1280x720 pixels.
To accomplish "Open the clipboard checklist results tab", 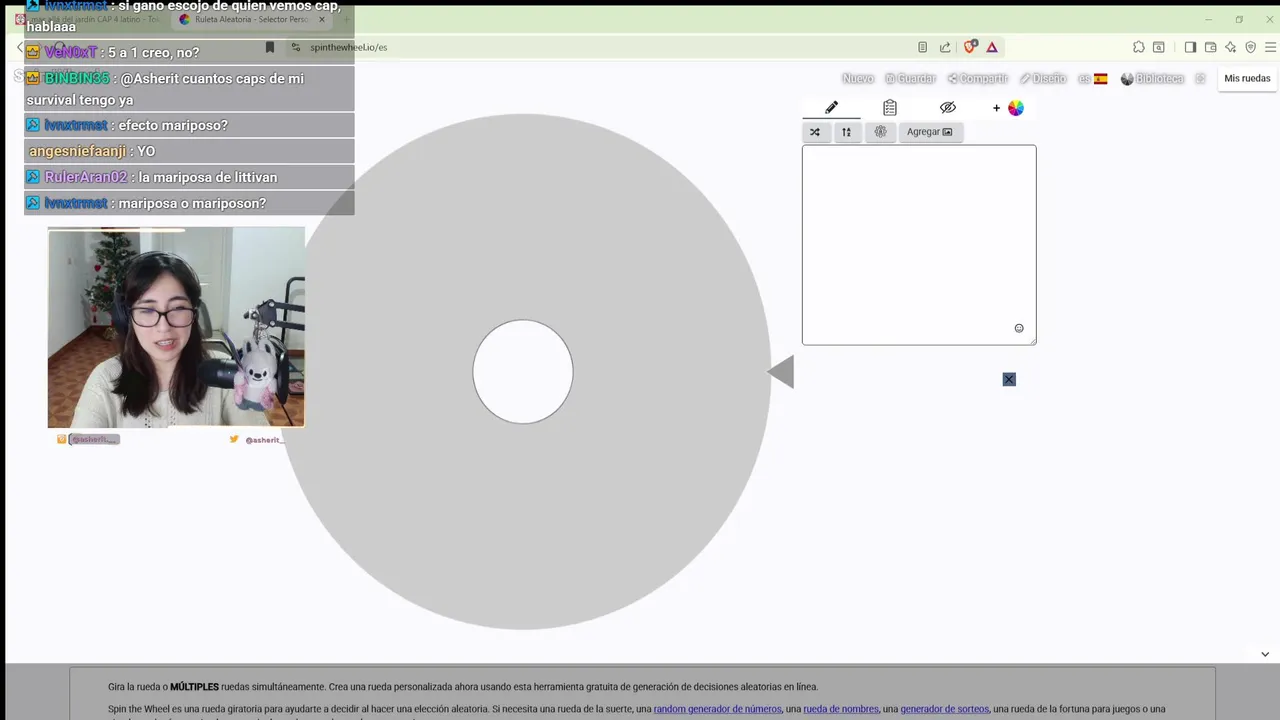I will (x=890, y=107).
